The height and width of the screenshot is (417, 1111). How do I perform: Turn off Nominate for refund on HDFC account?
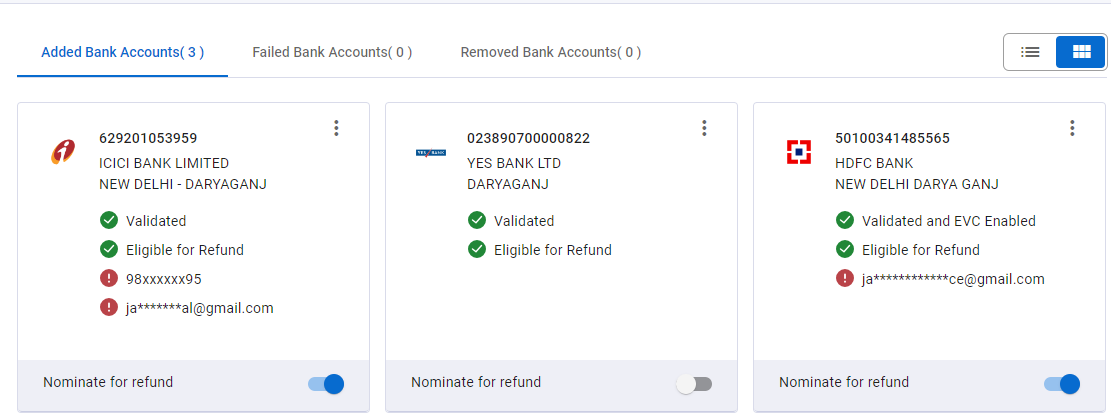click(x=1062, y=384)
